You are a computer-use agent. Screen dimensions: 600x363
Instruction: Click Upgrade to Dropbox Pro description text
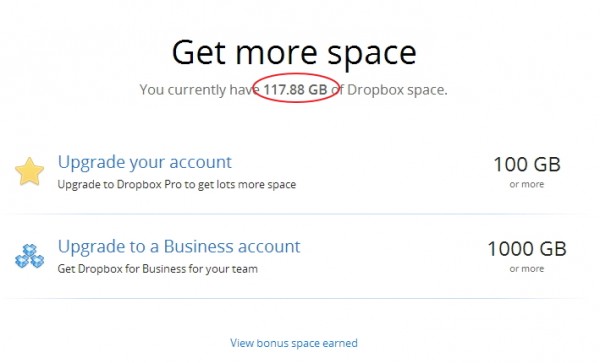click(177, 184)
